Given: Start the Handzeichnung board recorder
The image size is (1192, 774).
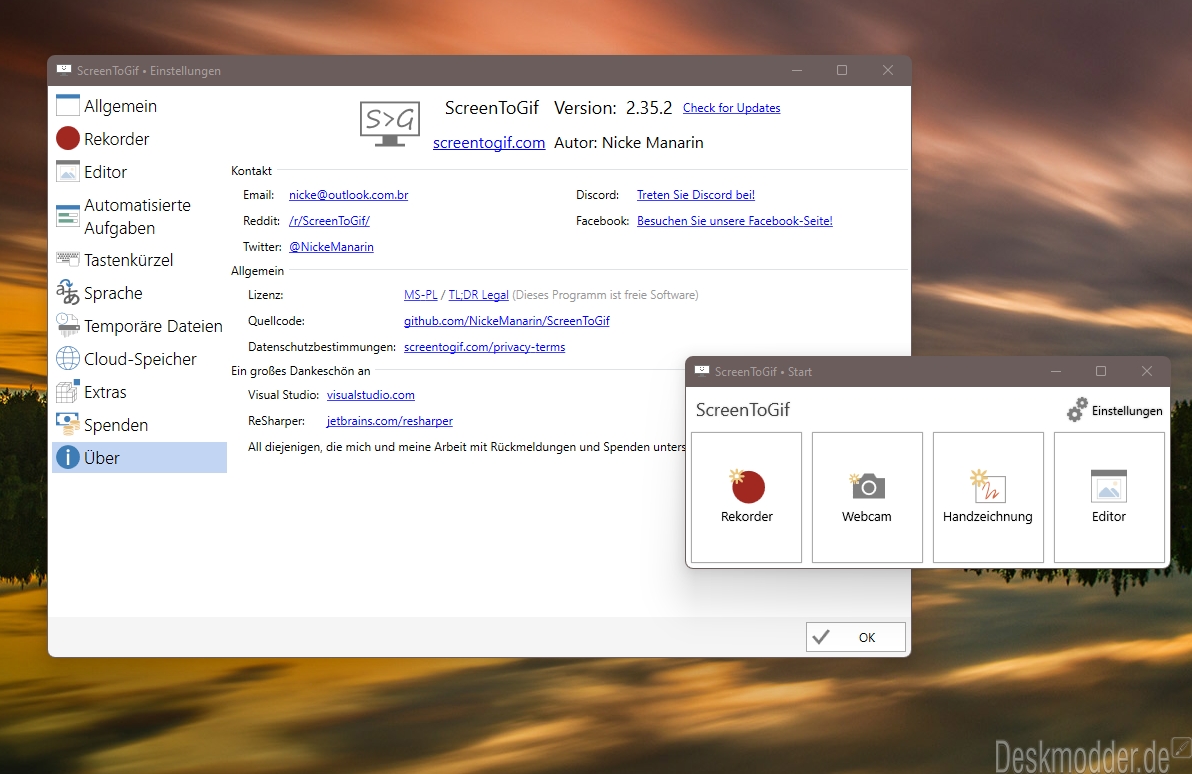Looking at the screenshot, I should click(988, 497).
